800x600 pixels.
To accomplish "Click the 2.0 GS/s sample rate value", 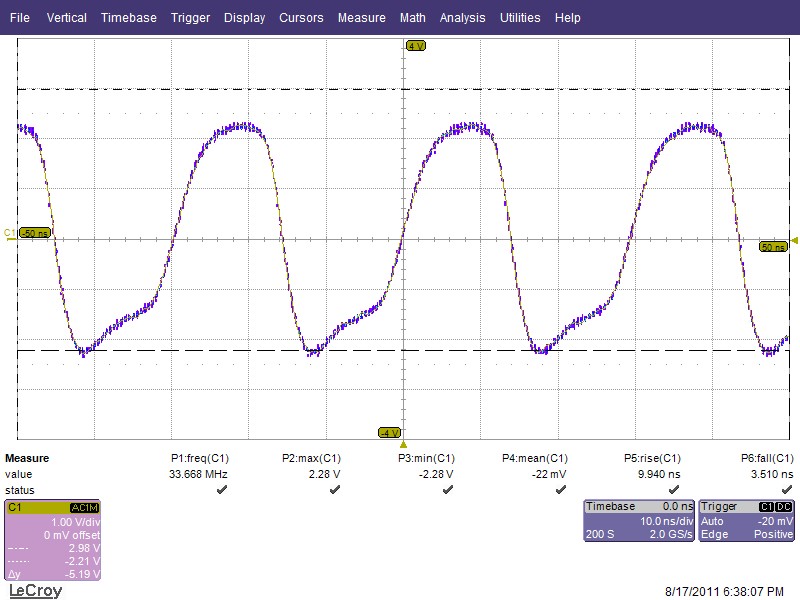I will coord(671,534).
